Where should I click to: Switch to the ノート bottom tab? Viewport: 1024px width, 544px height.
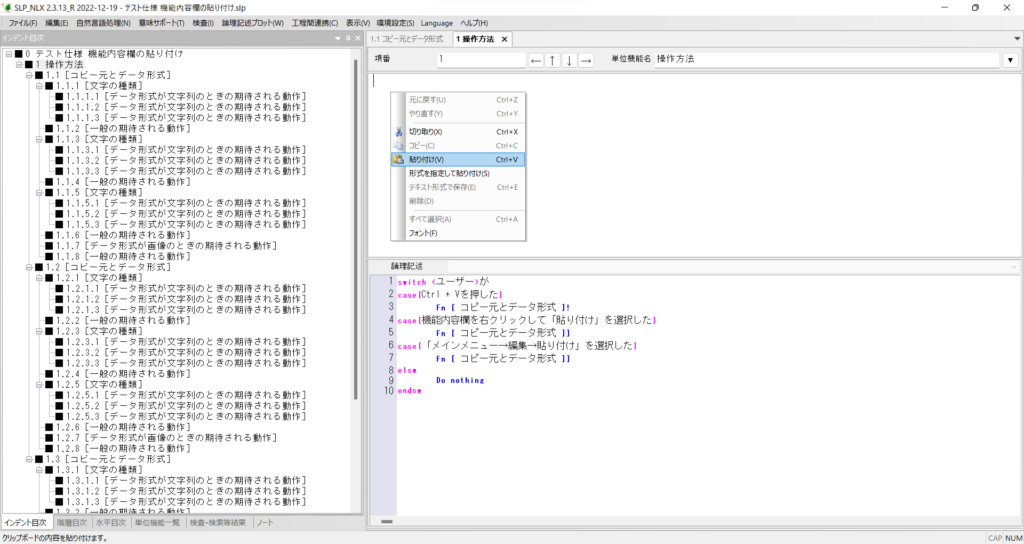pos(266,522)
